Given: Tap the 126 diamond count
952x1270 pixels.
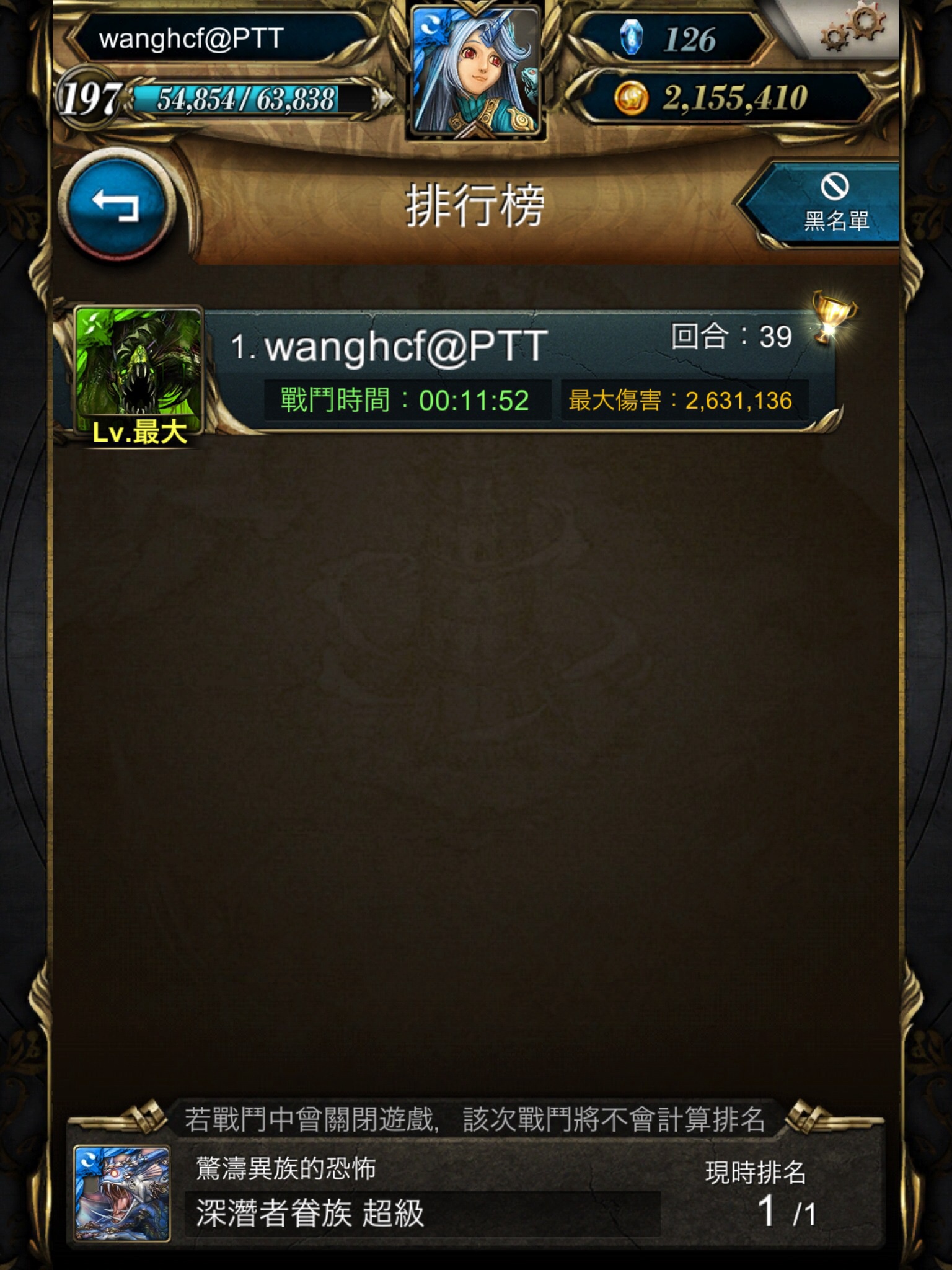Looking at the screenshot, I should [x=689, y=40].
